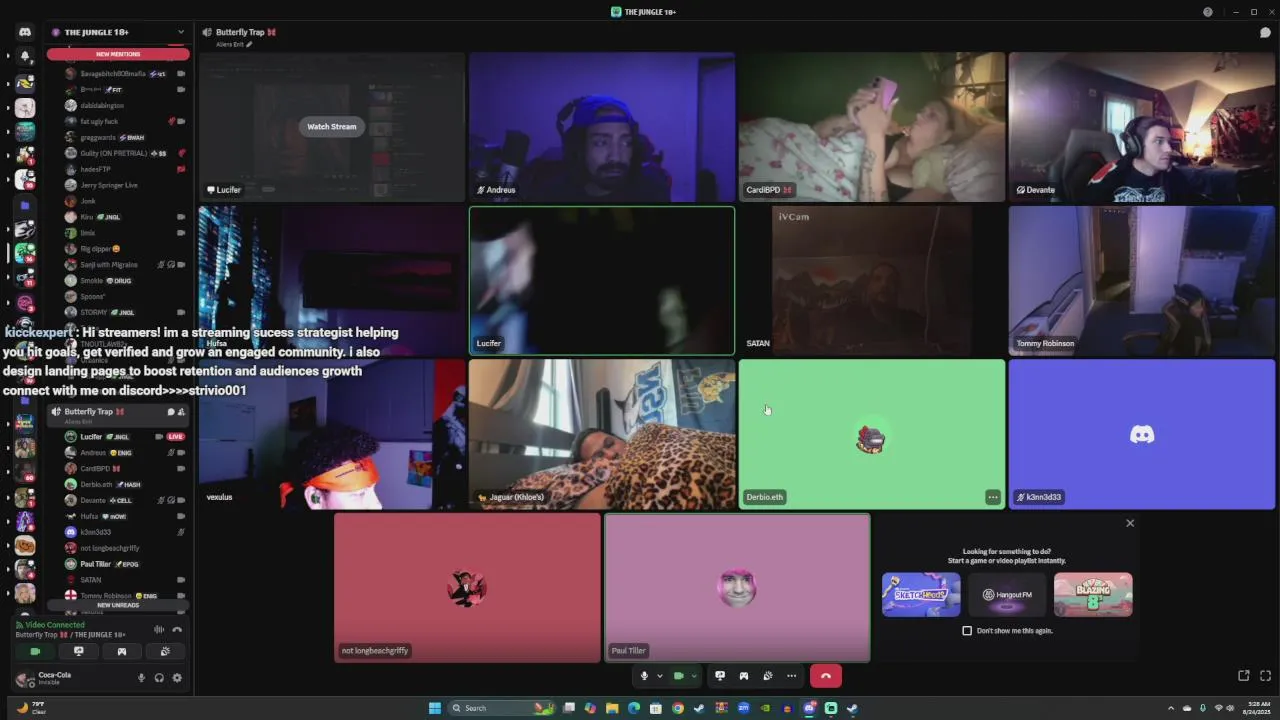Viewport: 1280px width, 720px height.
Task: Show hidden system tray icons chevron
Action: pos(1171,708)
